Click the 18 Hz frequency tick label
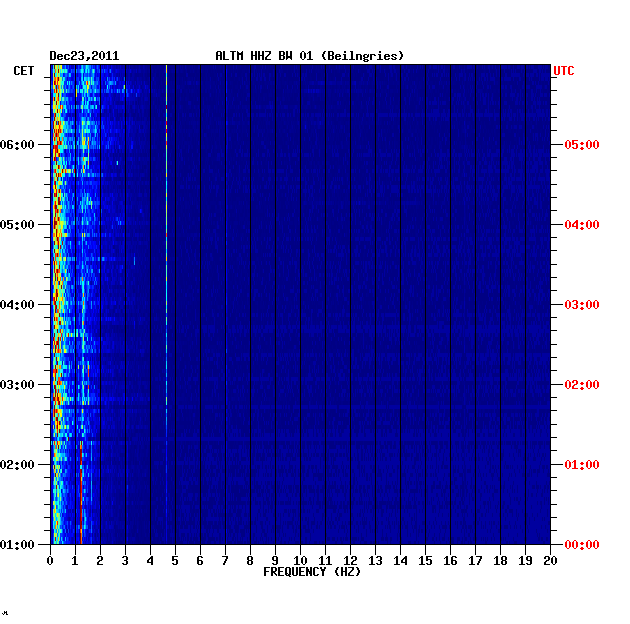The height and width of the screenshot is (624, 630). click(x=500, y=561)
